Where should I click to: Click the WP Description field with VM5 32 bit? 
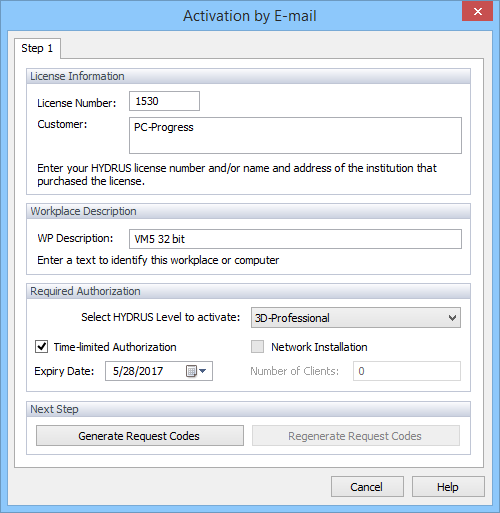click(295, 239)
